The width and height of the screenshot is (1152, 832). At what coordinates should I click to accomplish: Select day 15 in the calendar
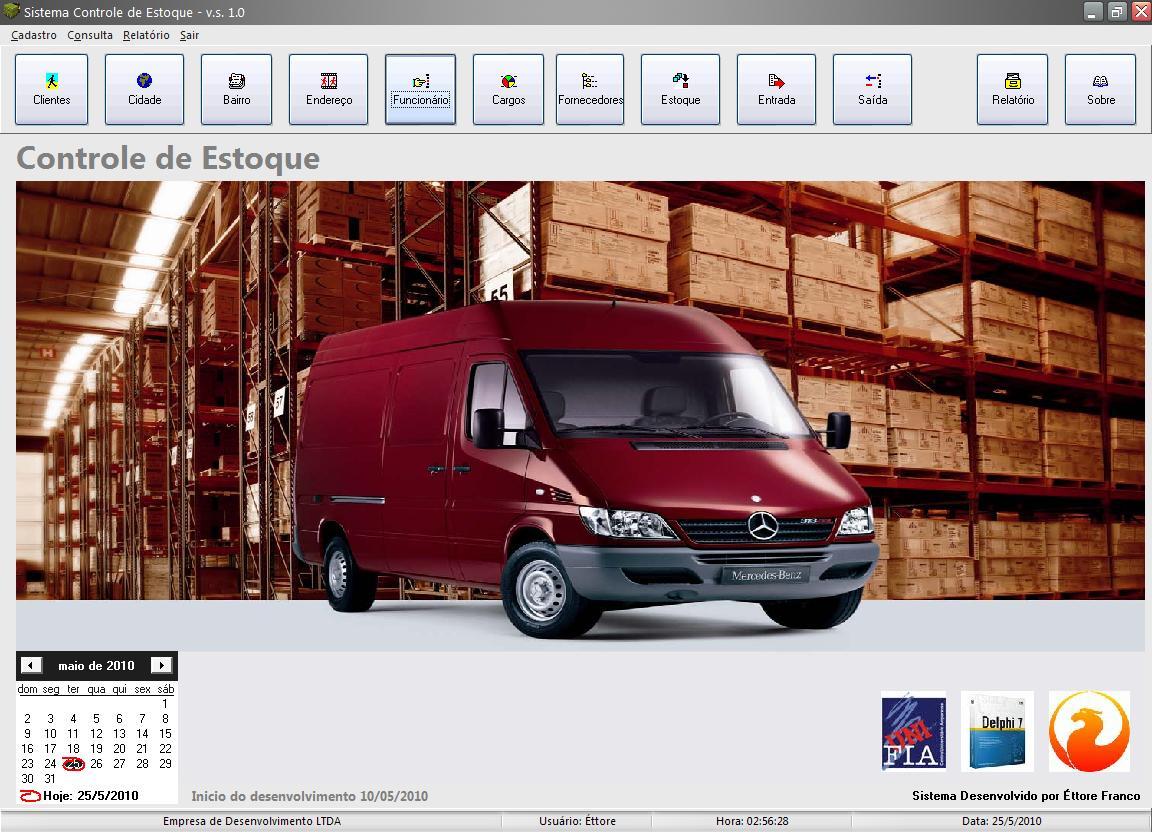pyautogui.click(x=165, y=734)
